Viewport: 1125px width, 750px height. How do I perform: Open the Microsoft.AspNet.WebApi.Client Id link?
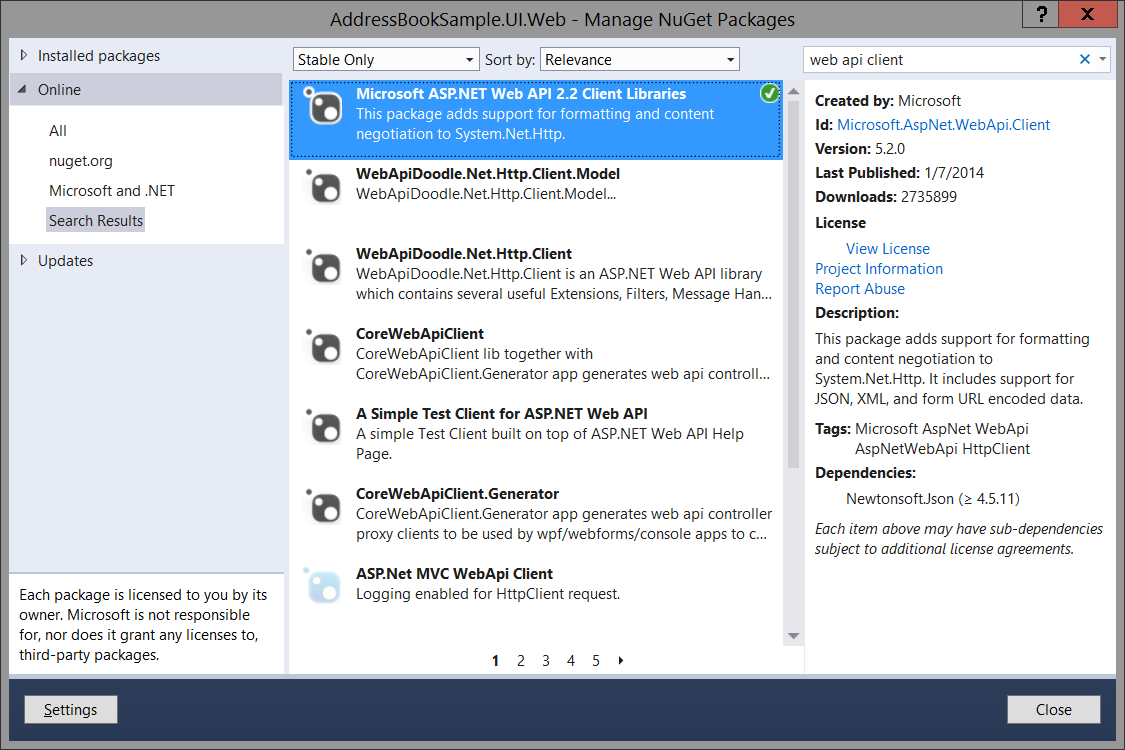pyautogui.click(x=943, y=125)
